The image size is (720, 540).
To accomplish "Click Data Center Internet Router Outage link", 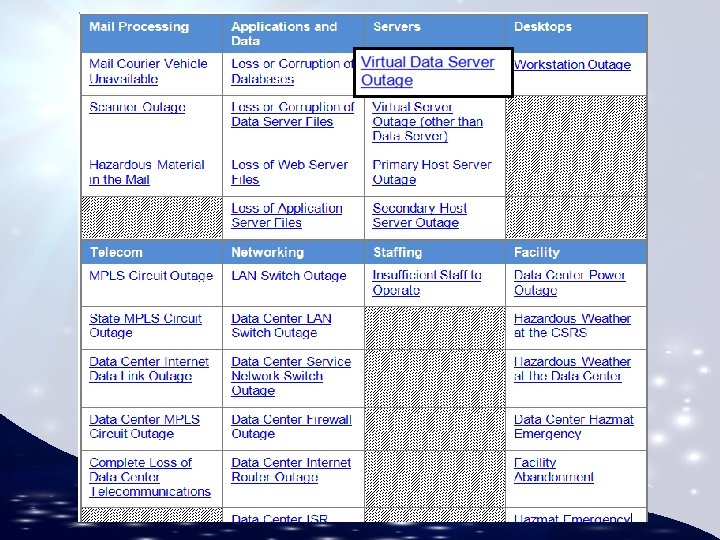I will 291,470.
